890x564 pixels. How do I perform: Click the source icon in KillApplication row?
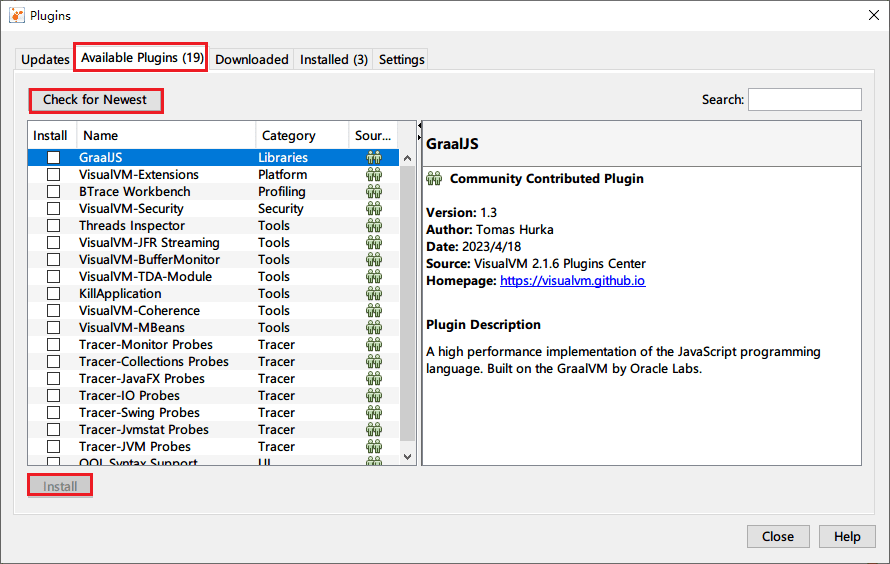click(373, 294)
